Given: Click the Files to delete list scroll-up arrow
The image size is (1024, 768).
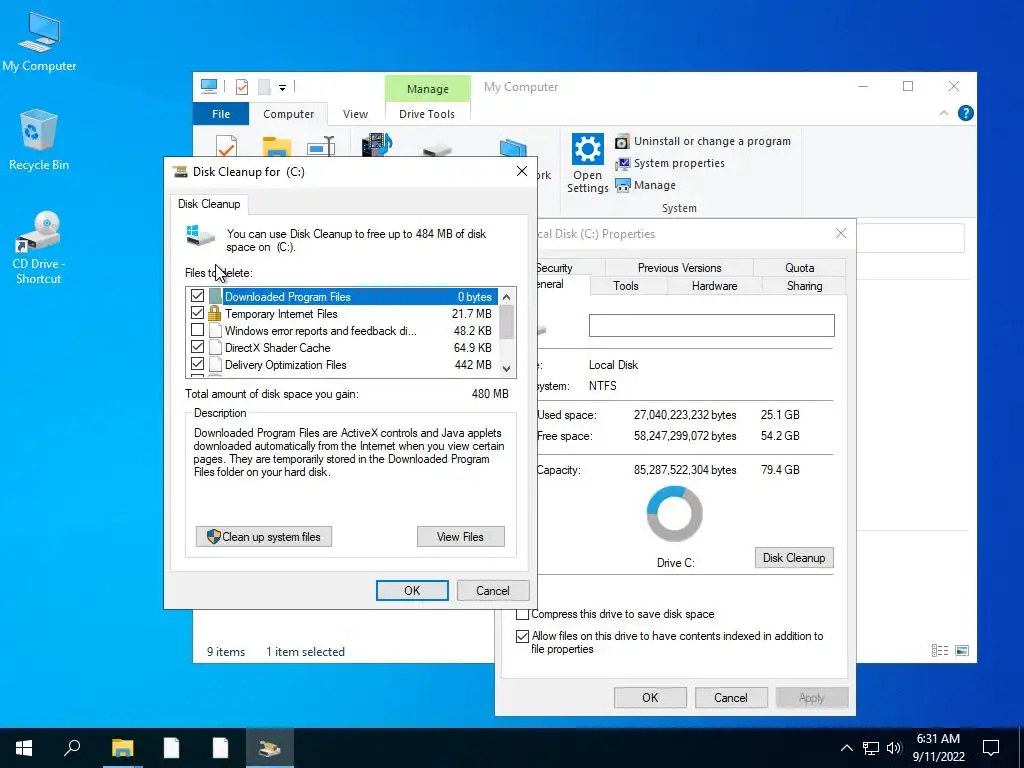Looking at the screenshot, I should [506, 297].
